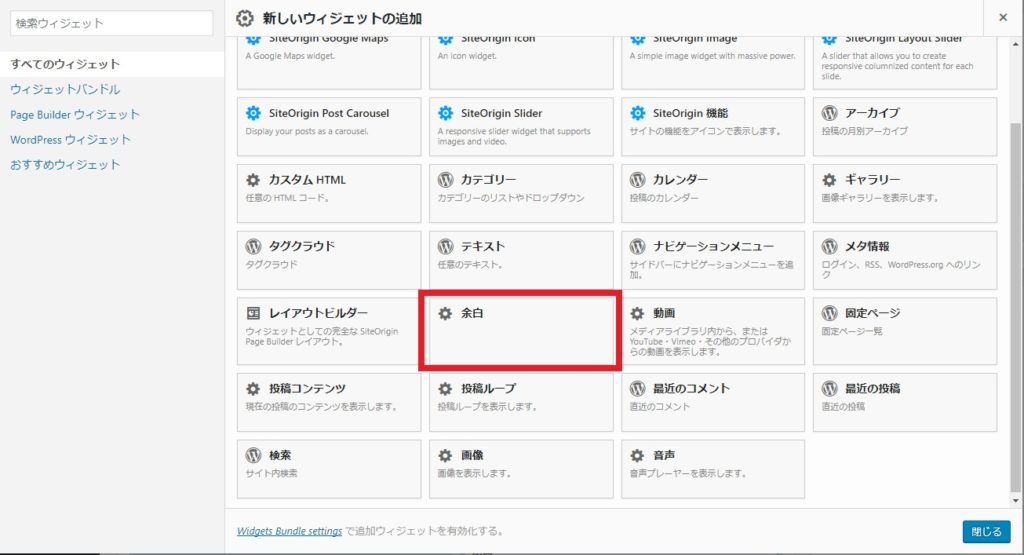Screen dimensions: 1024x555
Task: Click the gear icon beside 余白
Action: (445, 313)
